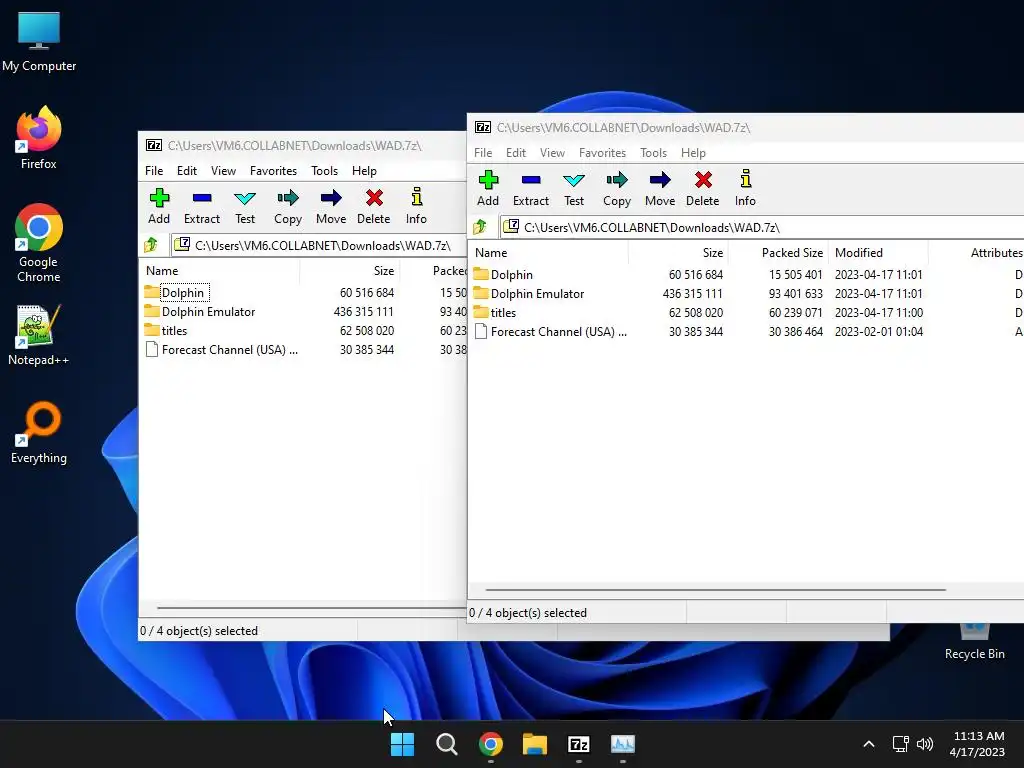Open File menu in the front window
The height and width of the screenshot is (768, 1024).
pyautogui.click(x=483, y=153)
